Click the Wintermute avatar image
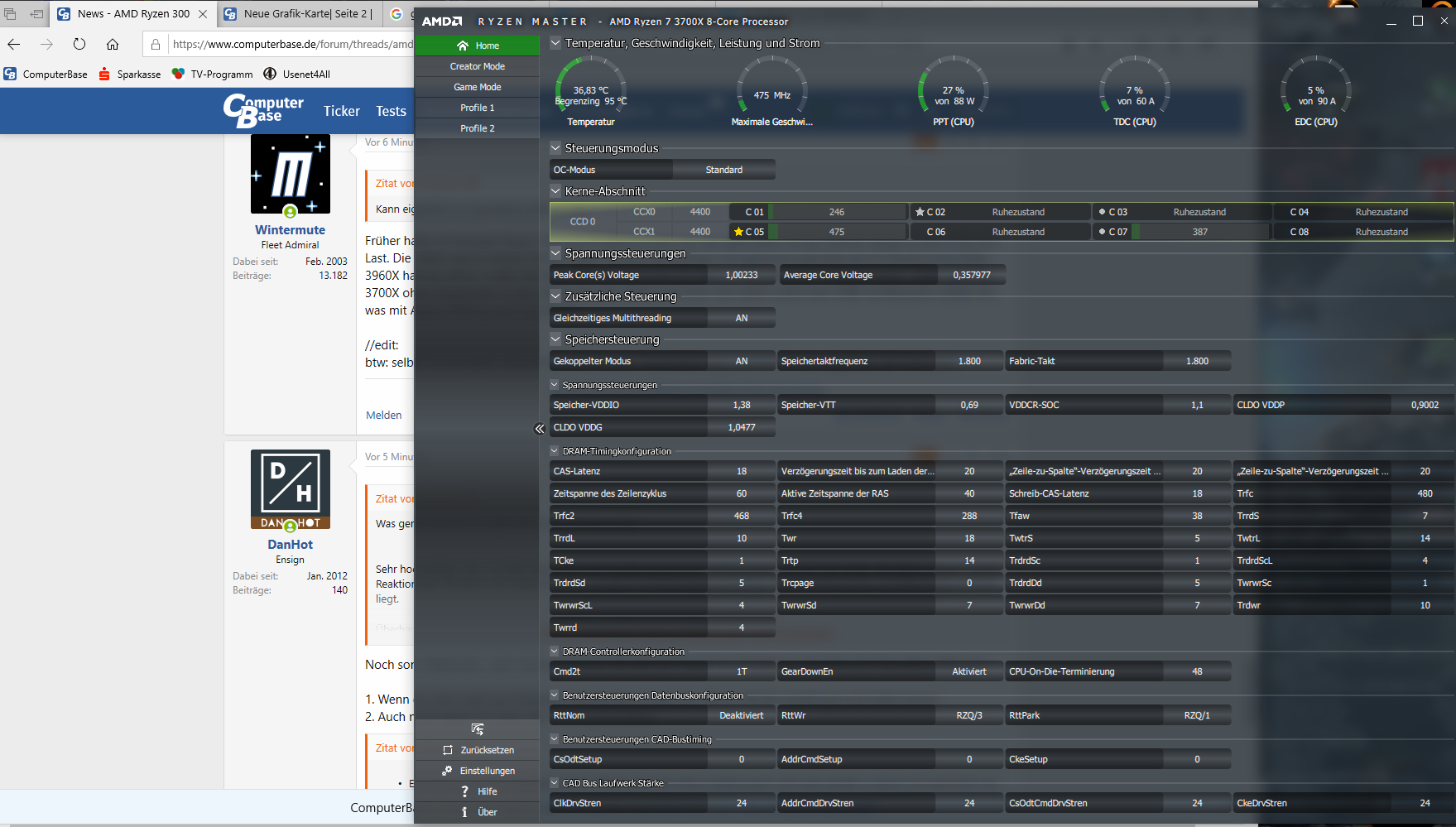Screen dimensions: 1456x827 click(x=291, y=175)
